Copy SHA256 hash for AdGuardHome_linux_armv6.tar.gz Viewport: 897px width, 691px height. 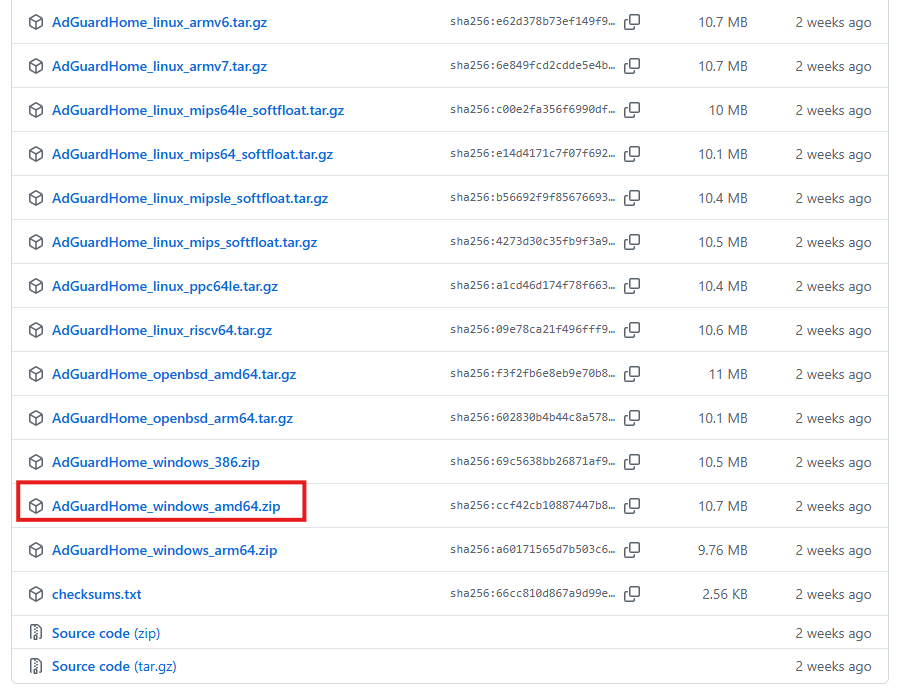pyautogui.click(x=632, y=22)
